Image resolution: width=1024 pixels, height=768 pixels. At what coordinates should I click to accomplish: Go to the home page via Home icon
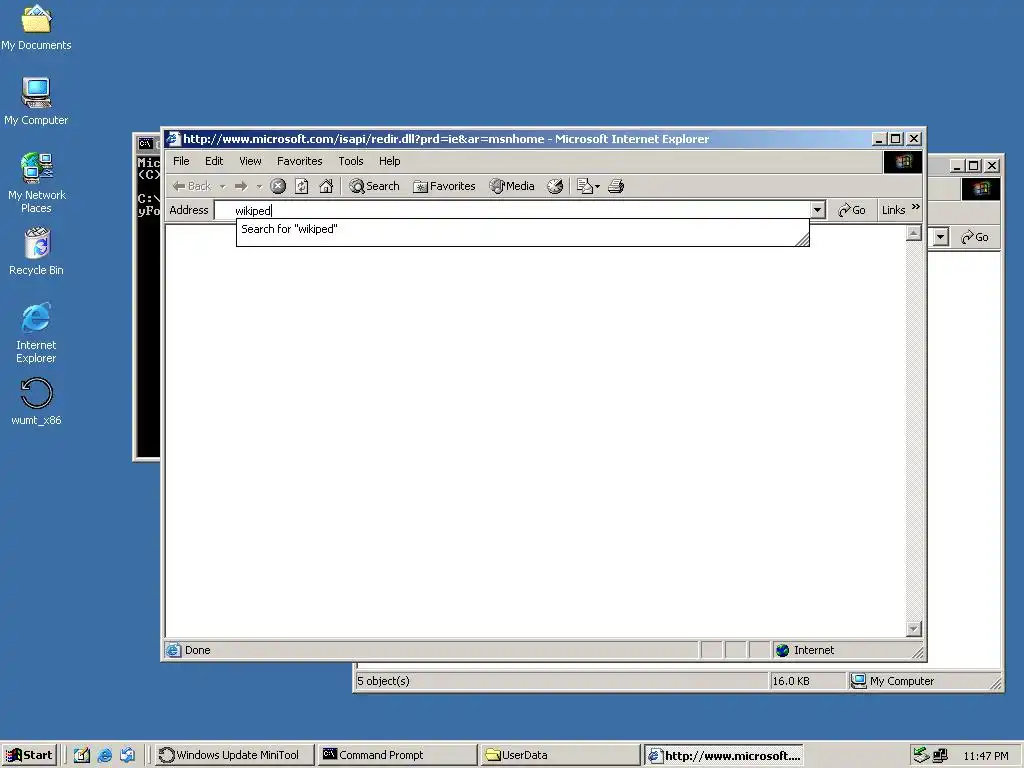click(326, 186)
